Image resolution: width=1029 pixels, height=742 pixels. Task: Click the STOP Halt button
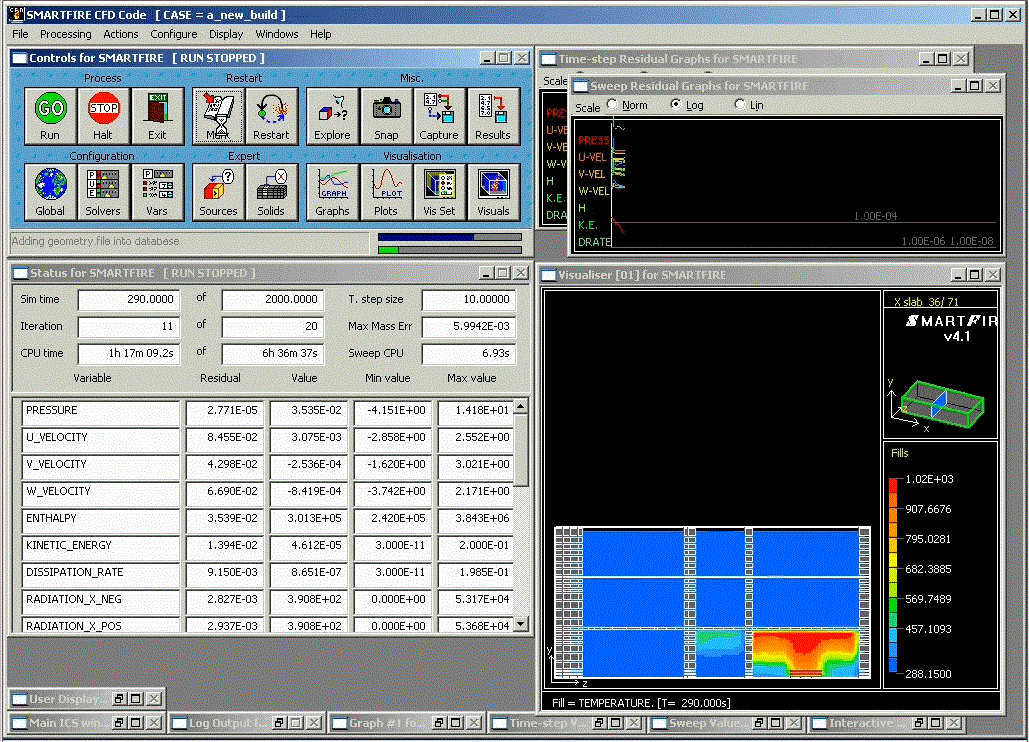pos(103,115)
